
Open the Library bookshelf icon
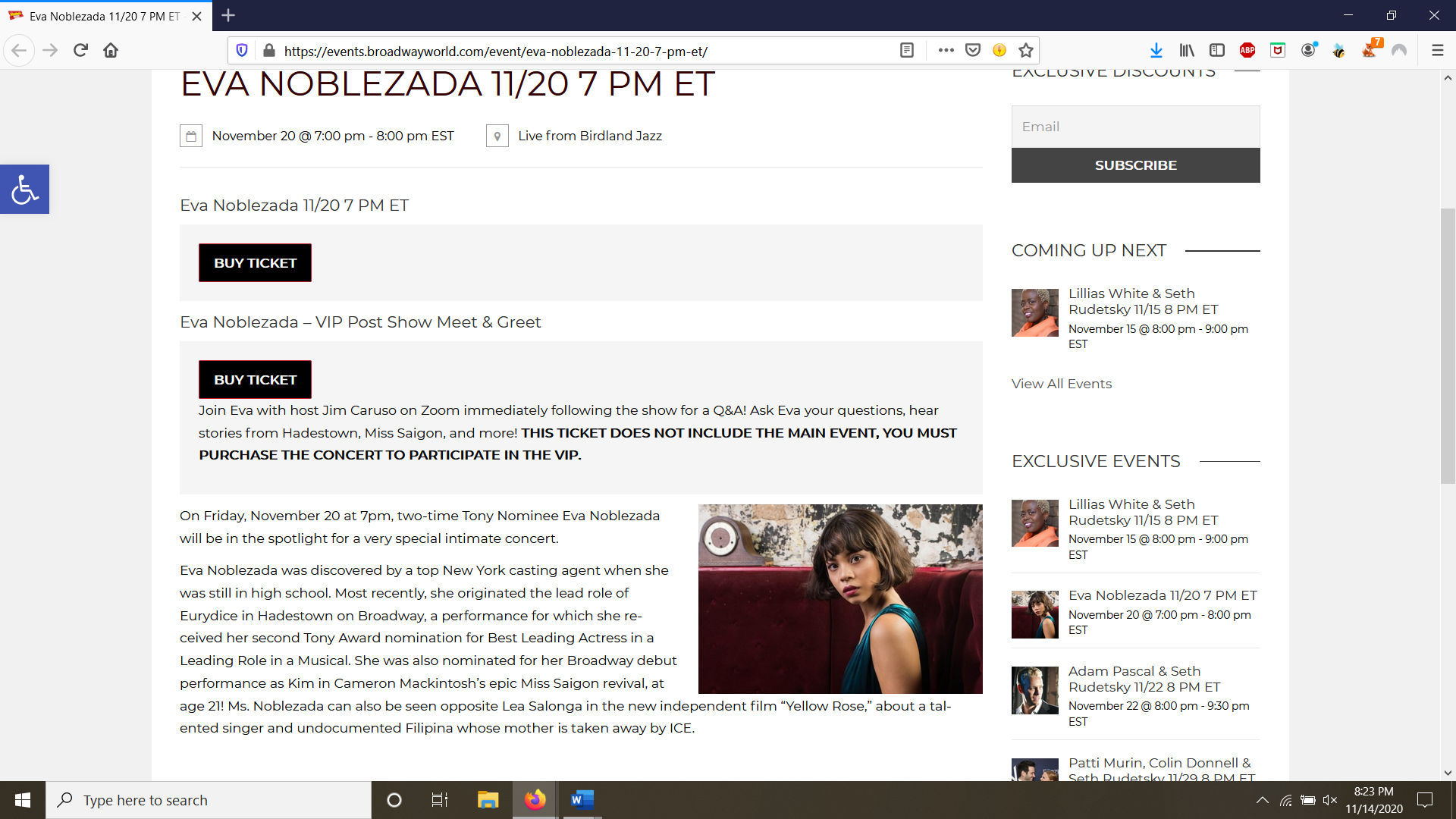click(1187, 51)
